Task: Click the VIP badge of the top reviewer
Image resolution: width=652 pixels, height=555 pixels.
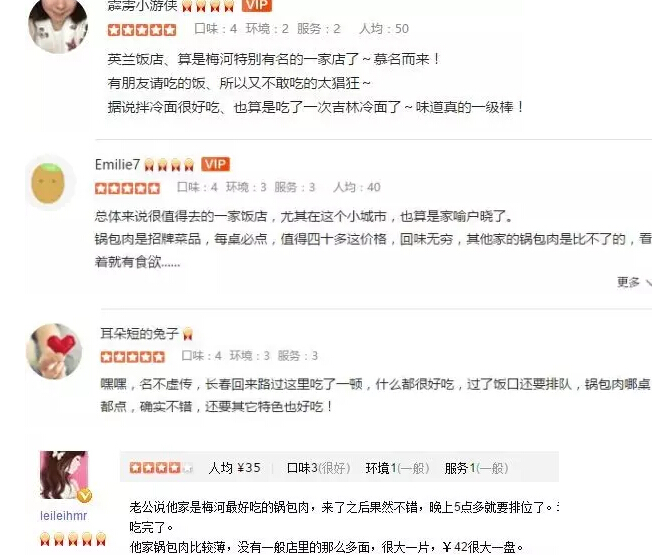Action: tap(257, 5)
